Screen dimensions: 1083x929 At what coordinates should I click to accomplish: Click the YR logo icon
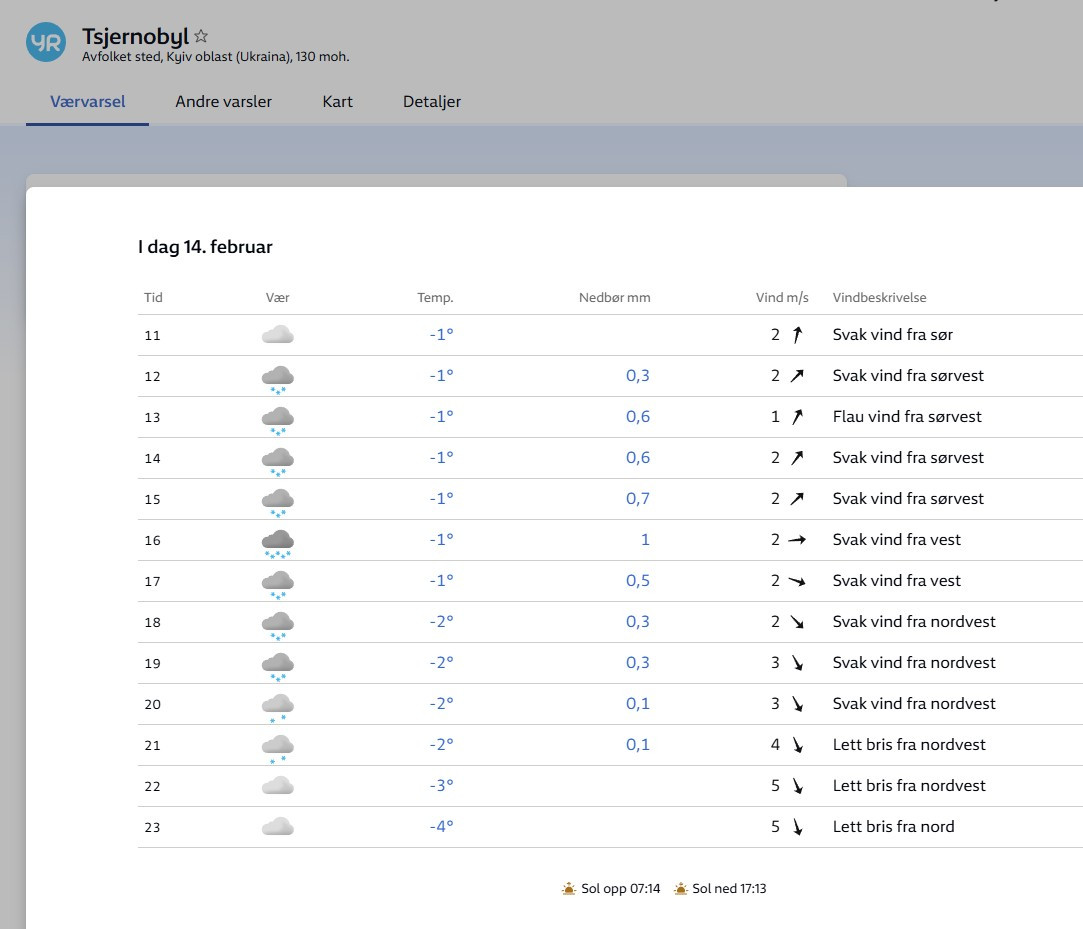point(46,42)
